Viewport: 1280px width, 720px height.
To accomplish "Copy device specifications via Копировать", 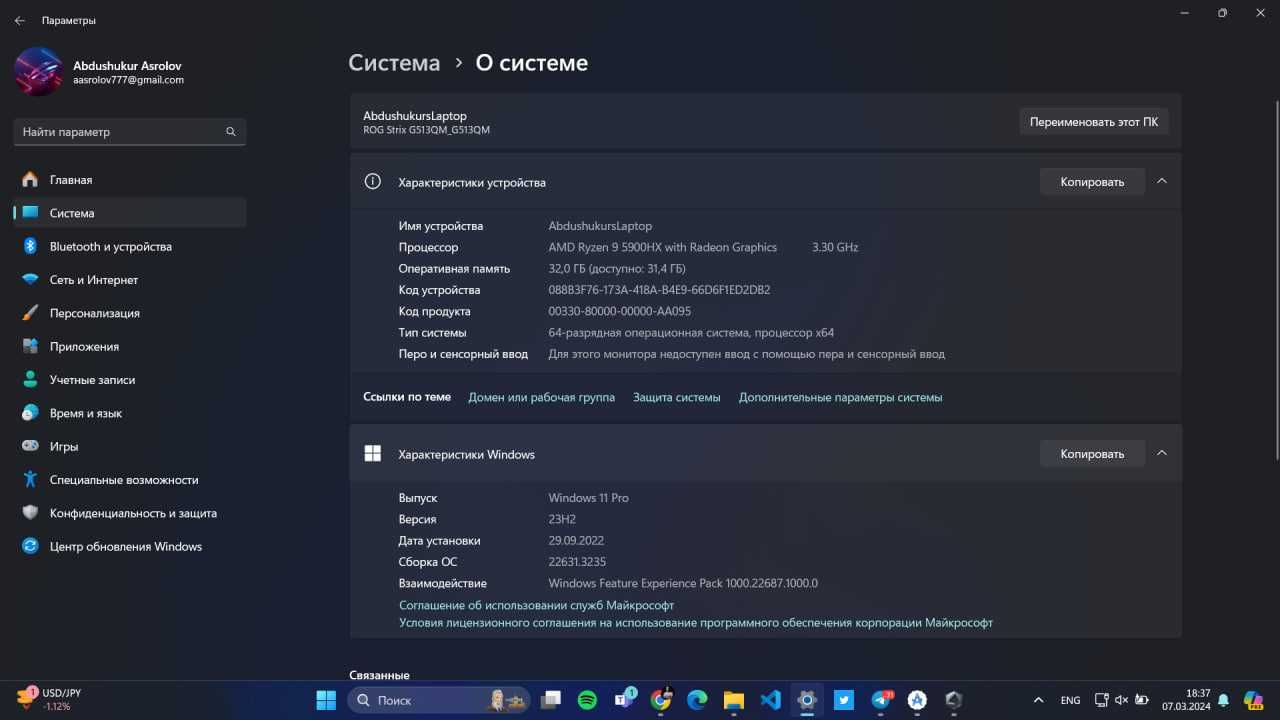I will tap(1092, 182).
